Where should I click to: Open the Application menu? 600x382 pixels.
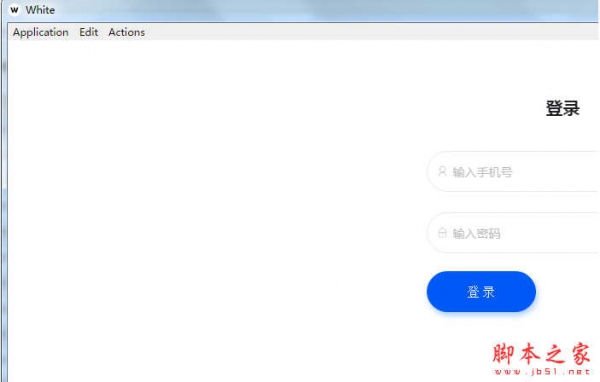(41, 33)
